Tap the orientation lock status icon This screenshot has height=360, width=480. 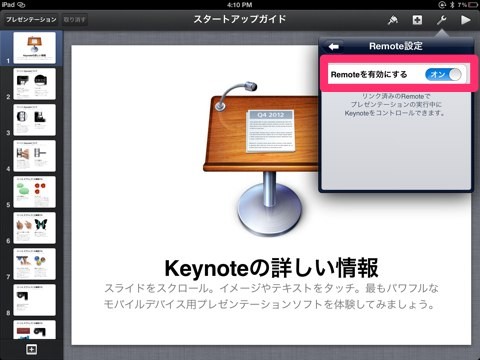tap(442, 5)
